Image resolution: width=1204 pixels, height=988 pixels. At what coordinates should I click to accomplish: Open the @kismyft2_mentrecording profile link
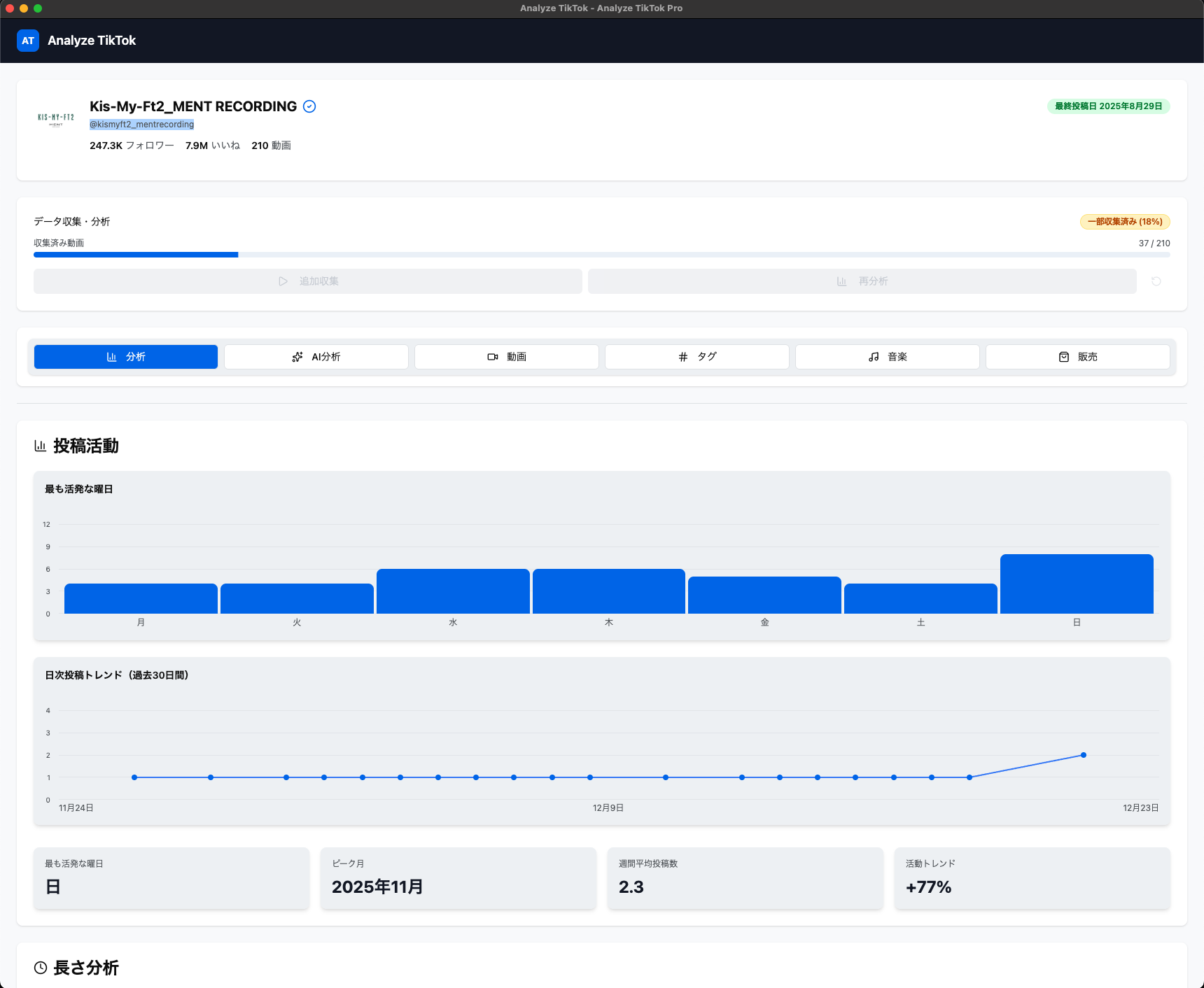click(142, 124)
